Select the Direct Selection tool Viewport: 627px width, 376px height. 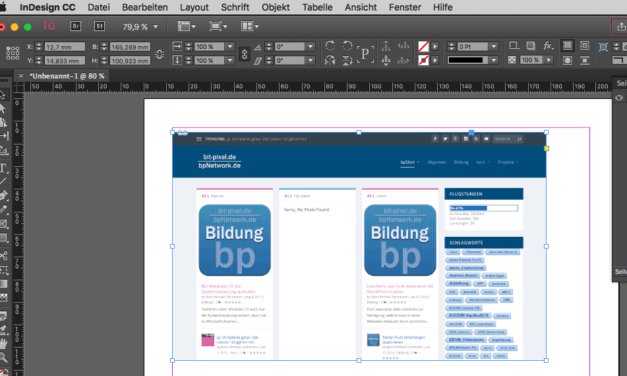click(3, 108)
